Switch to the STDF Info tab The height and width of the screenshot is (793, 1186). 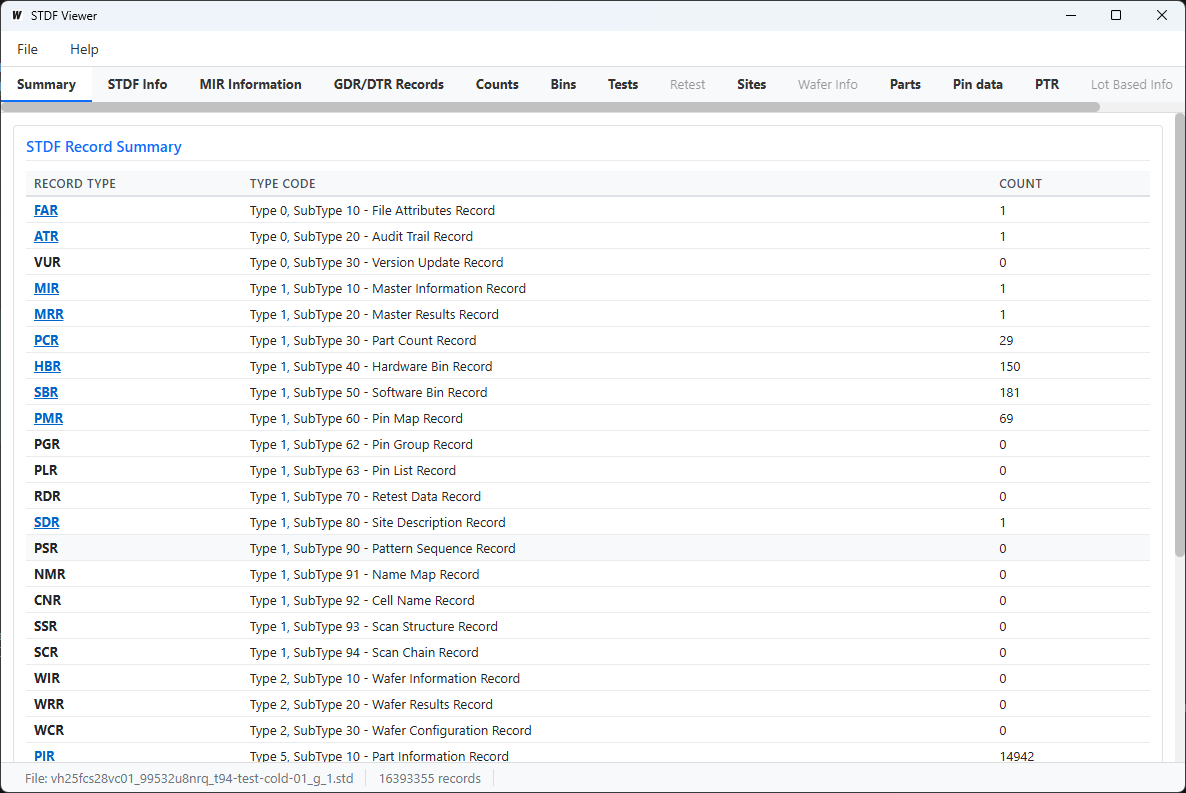pos(137,84)
